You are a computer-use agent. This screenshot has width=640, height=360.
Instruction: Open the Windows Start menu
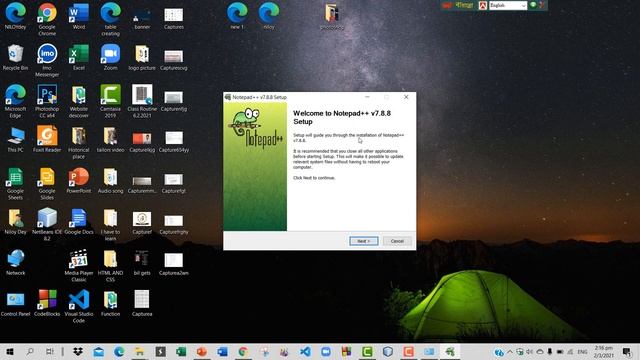click(10, 351)
